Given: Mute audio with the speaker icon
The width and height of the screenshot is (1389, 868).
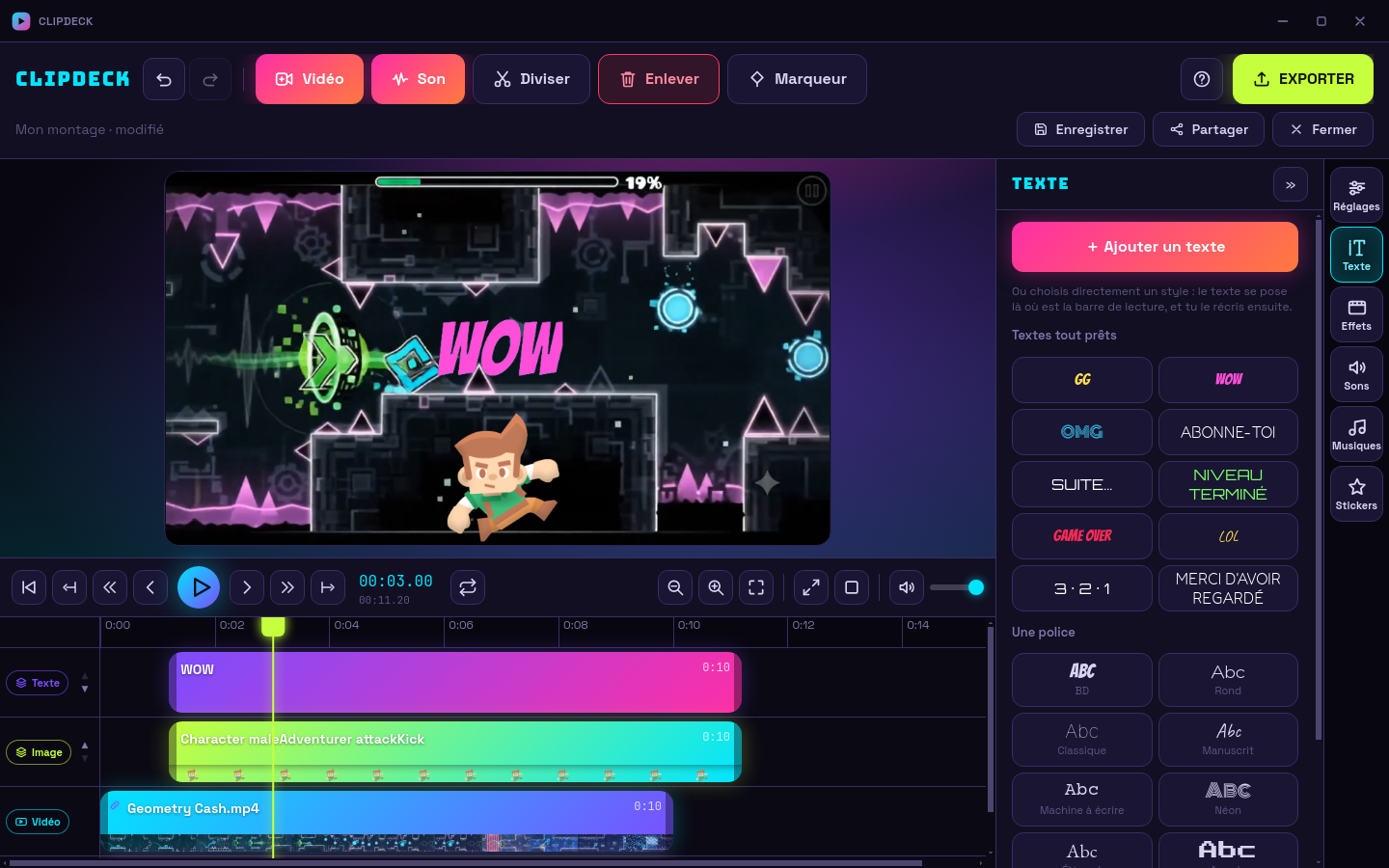Looking at the screenshot, I should (907, 587).
